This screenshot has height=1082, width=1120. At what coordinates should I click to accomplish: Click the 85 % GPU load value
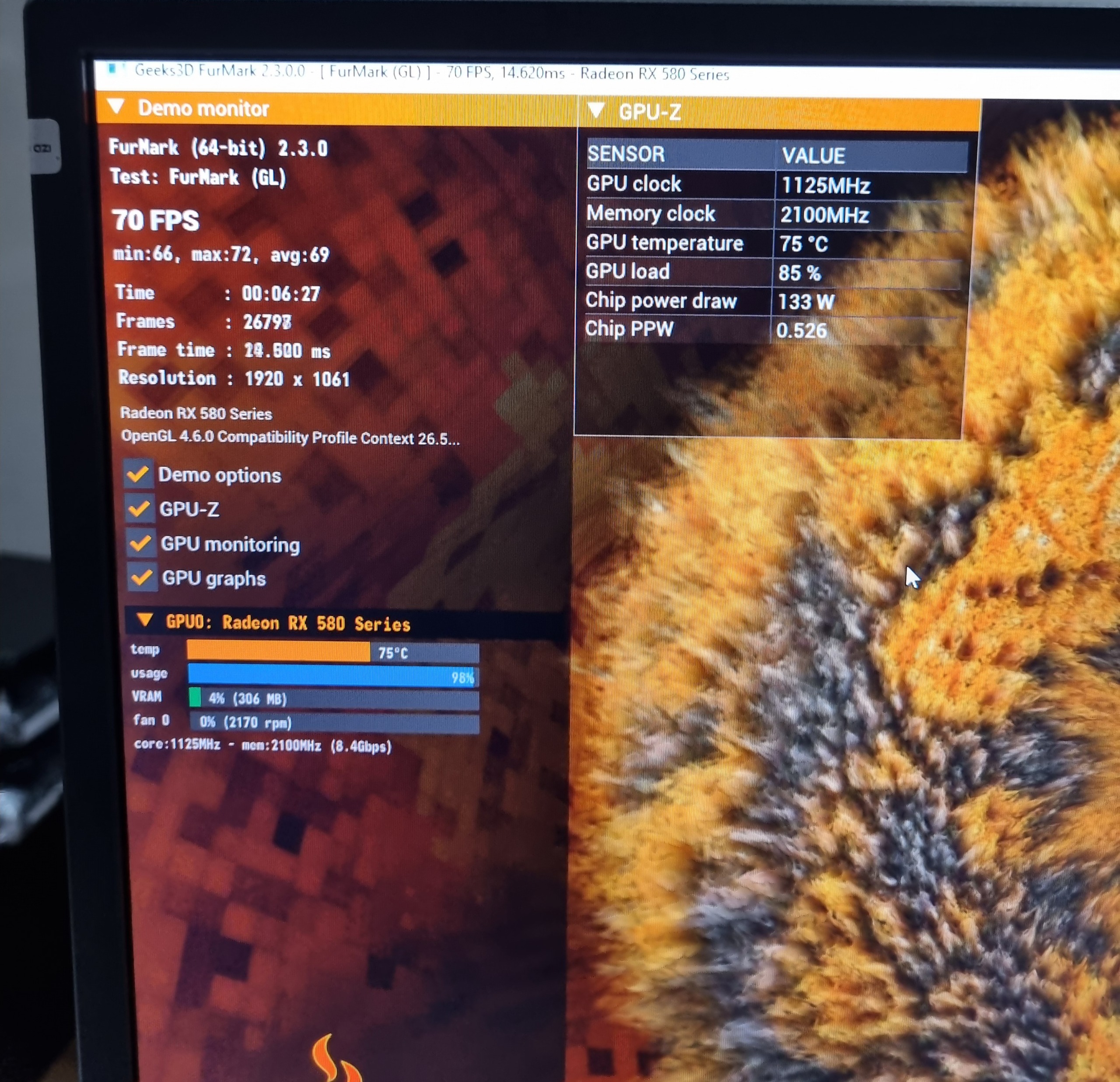pos(799,273)
